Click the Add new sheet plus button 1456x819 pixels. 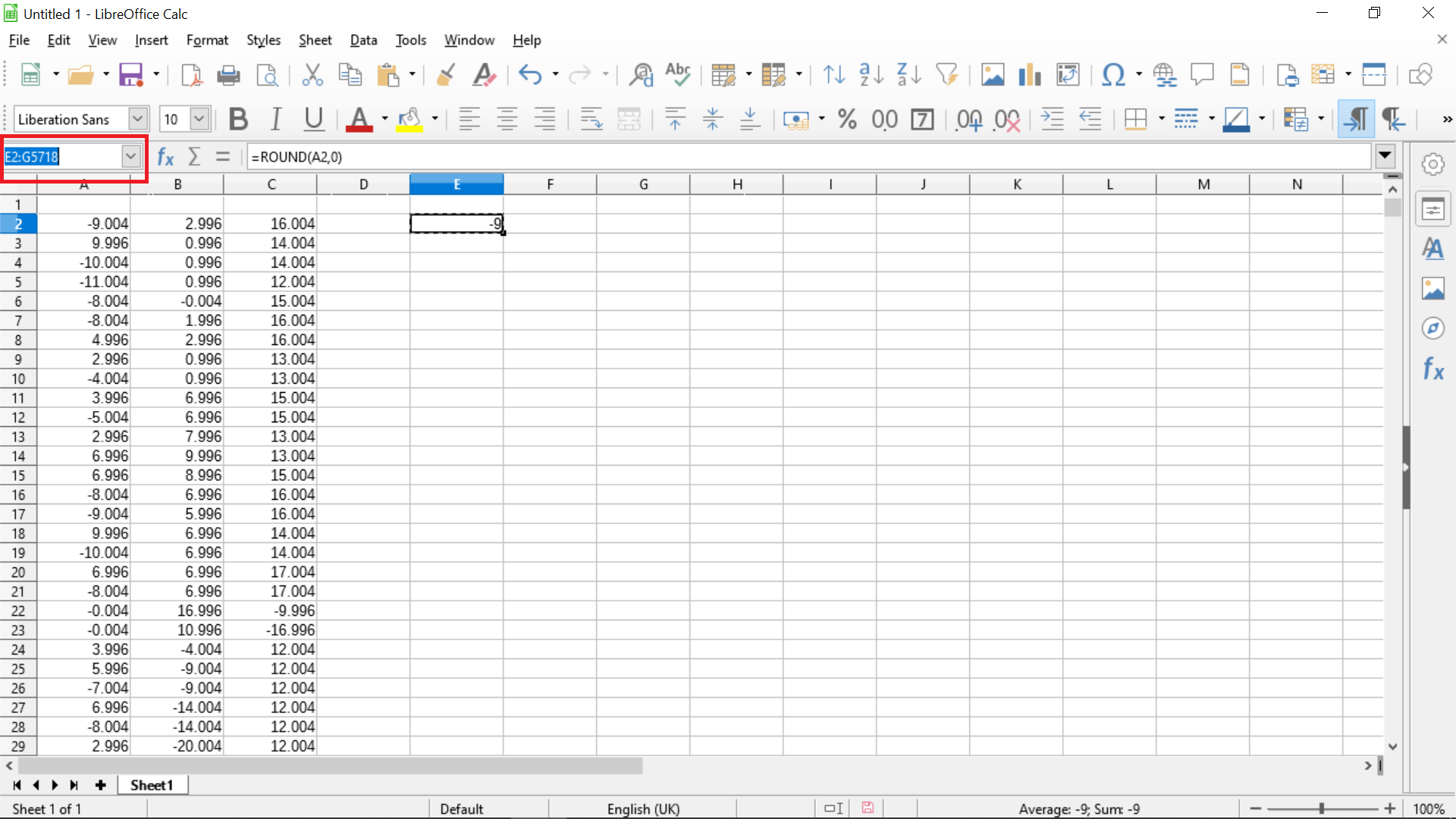[x=100, y=786]
